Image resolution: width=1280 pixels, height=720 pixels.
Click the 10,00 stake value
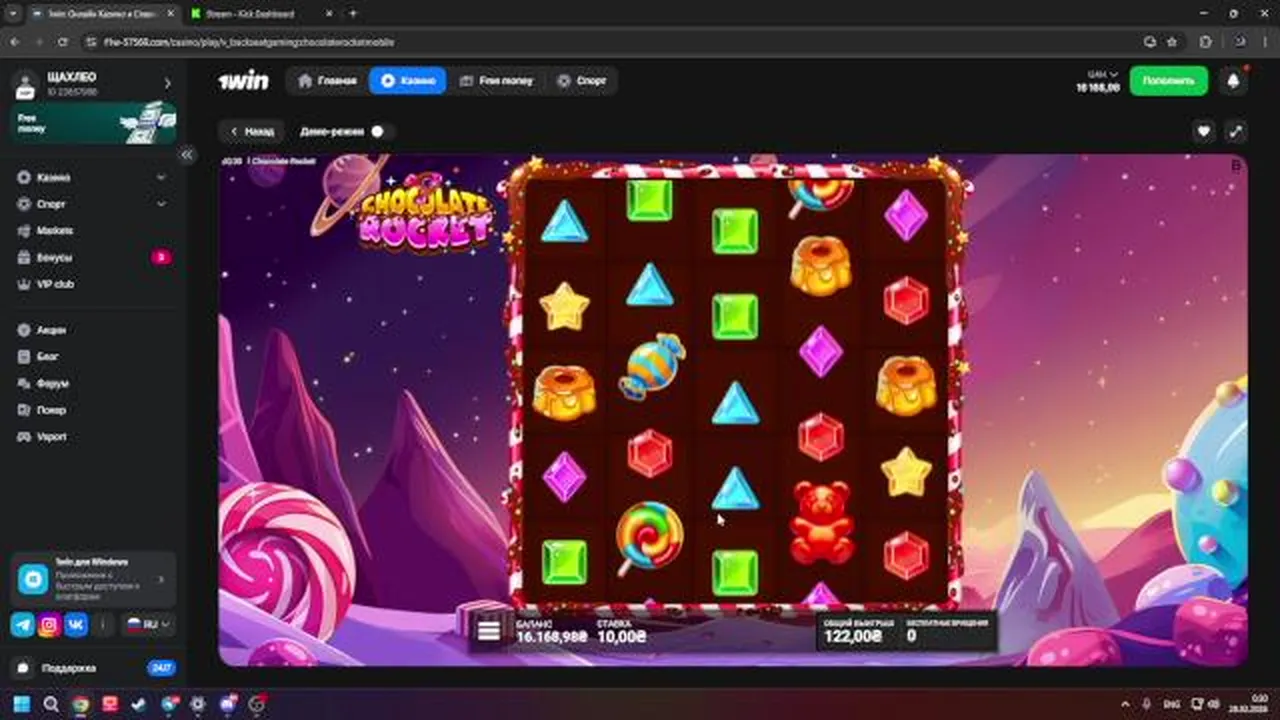[621, 637]
